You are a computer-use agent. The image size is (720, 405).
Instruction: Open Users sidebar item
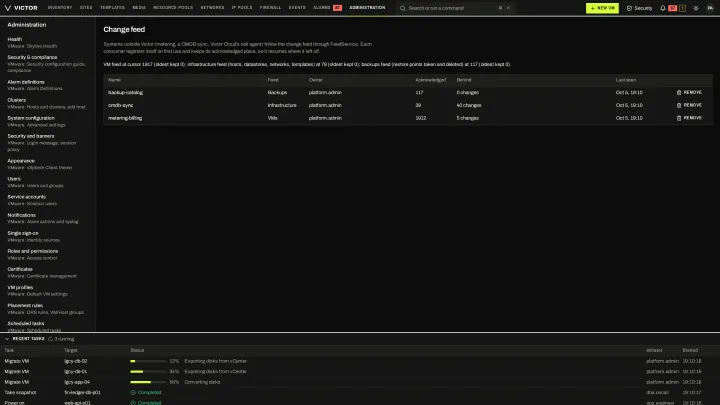48,182
